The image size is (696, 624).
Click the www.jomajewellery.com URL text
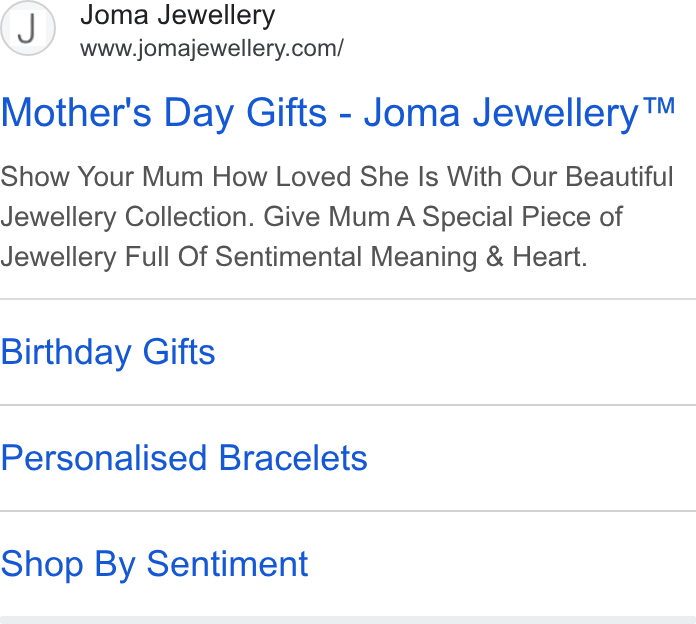tap(212, 48)
